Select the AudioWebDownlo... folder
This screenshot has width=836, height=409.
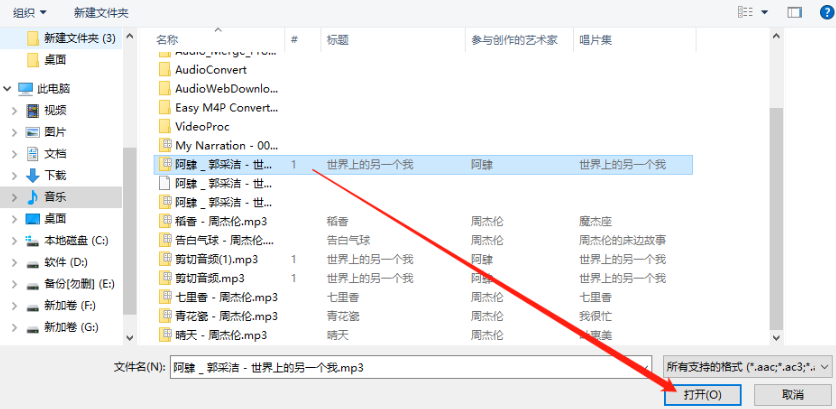tap(226, 89)
